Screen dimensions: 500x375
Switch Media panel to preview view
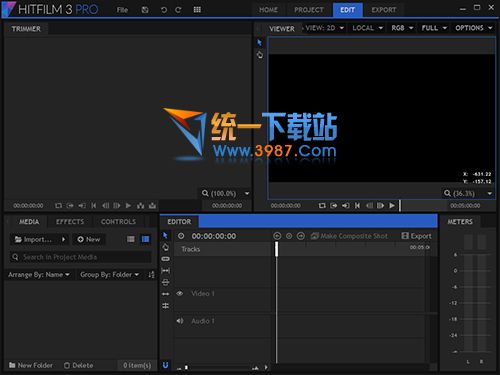click(x=146, y=239)
